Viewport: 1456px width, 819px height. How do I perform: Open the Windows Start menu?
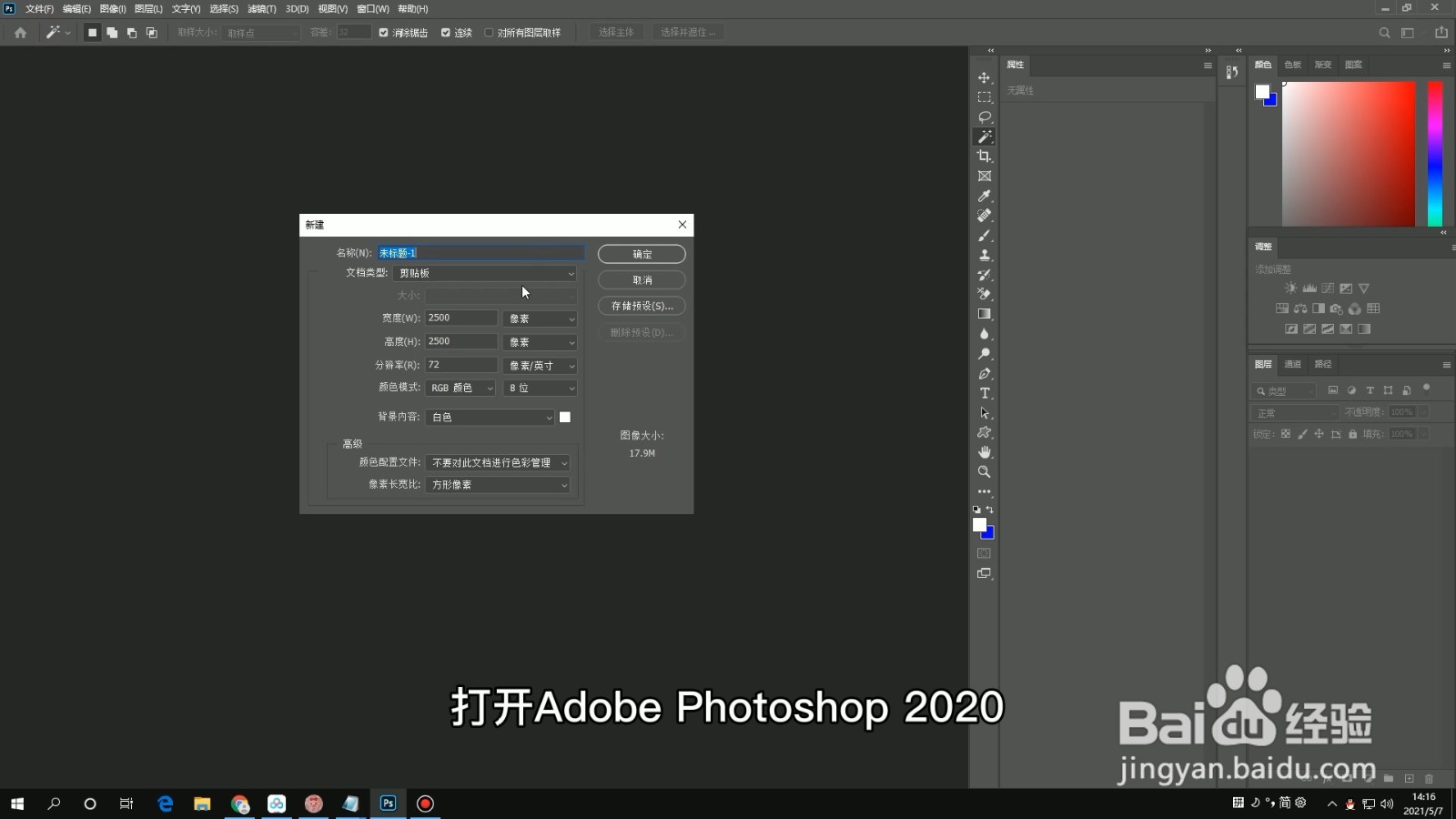click(x=16, y=804)
